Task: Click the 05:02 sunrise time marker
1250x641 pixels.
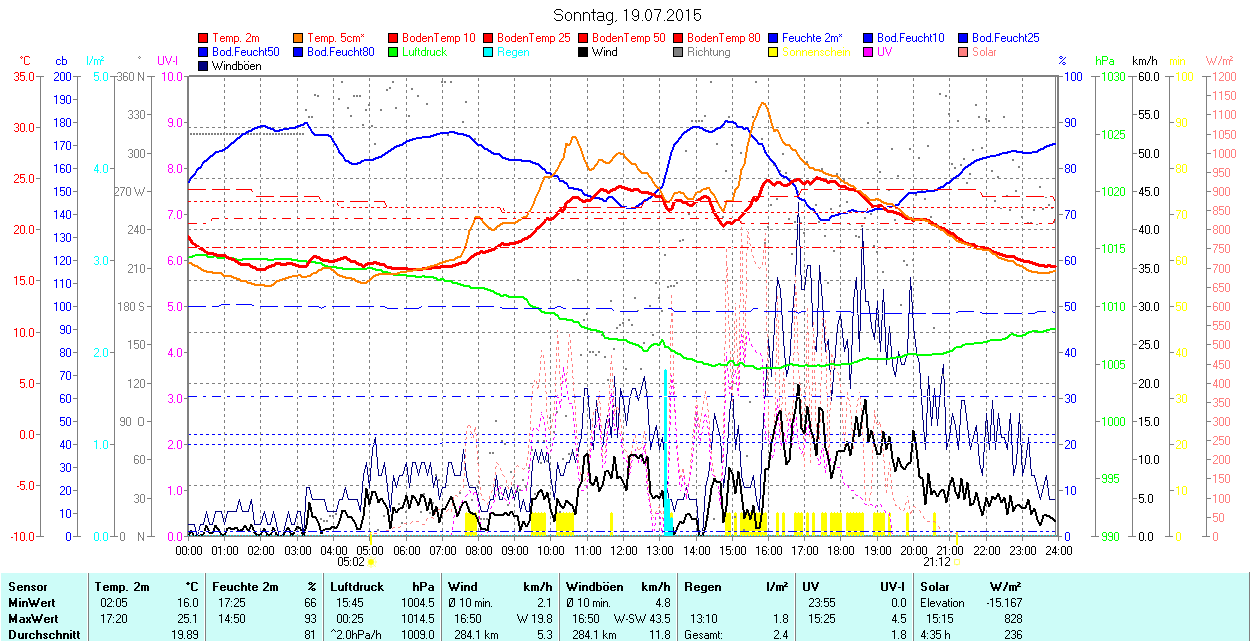Action: 351,562
